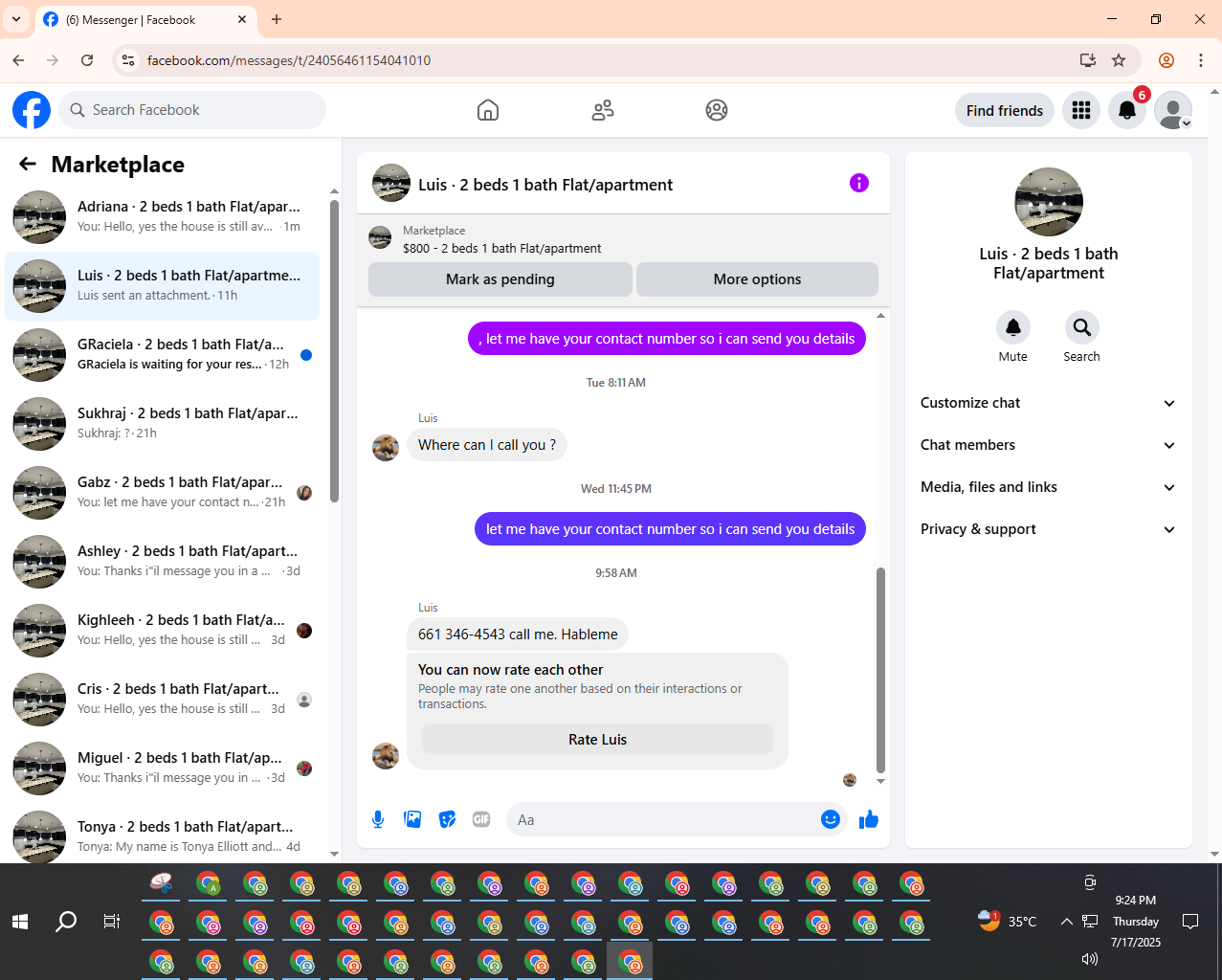This screenshot has width=1222, height=980.
Task: Open the Windows notification center
Action: tap(1190, 922)
